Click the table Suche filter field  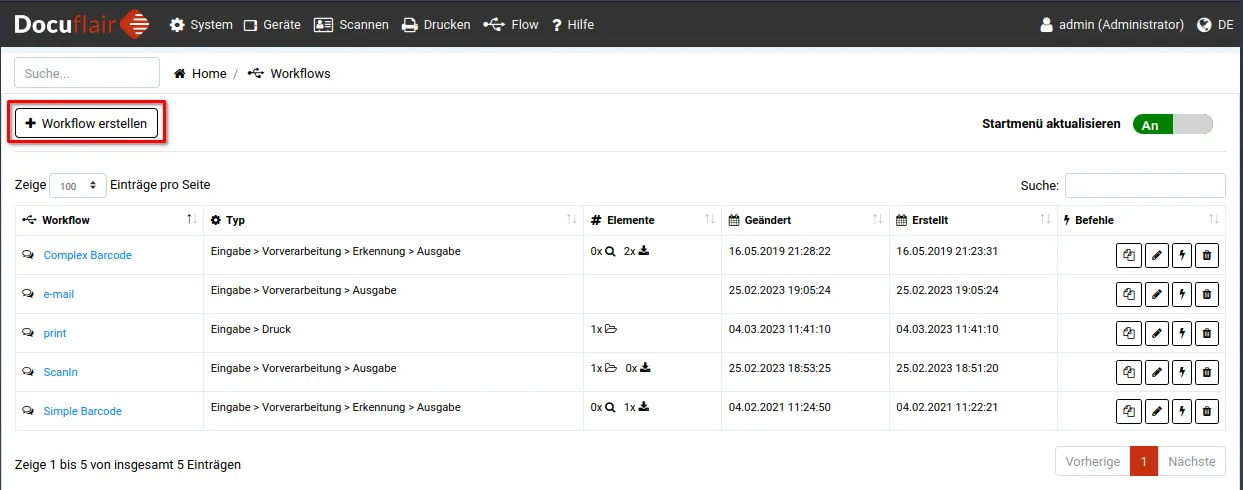[x=1145, y=186]
